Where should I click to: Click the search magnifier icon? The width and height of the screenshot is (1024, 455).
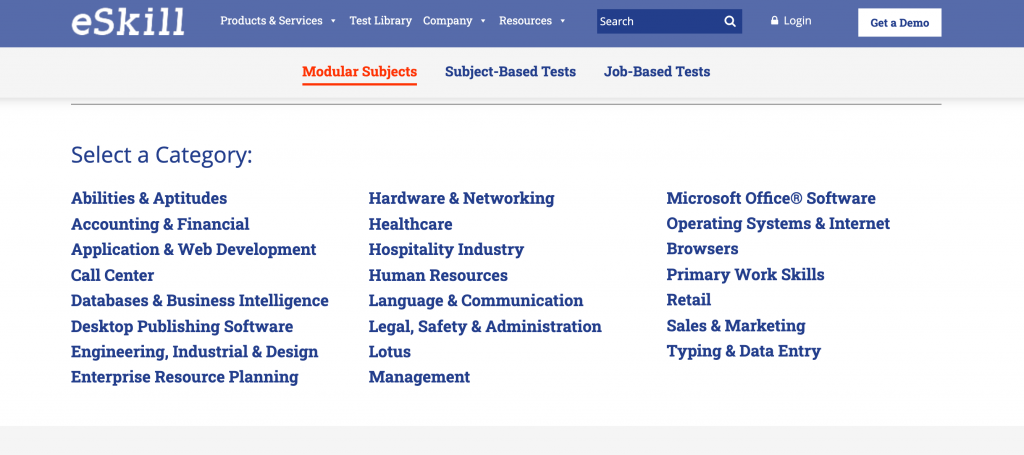pyautogui.click(x=730, y=21)
